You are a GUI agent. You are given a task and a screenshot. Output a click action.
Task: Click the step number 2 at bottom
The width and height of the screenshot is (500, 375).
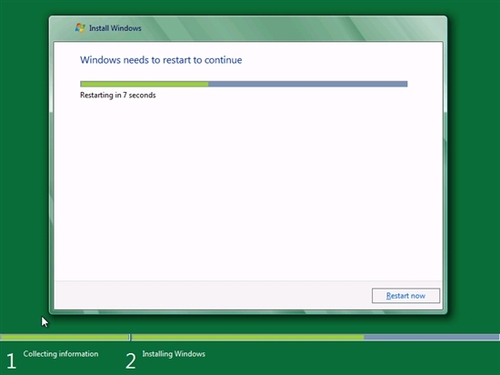point(131,361)
